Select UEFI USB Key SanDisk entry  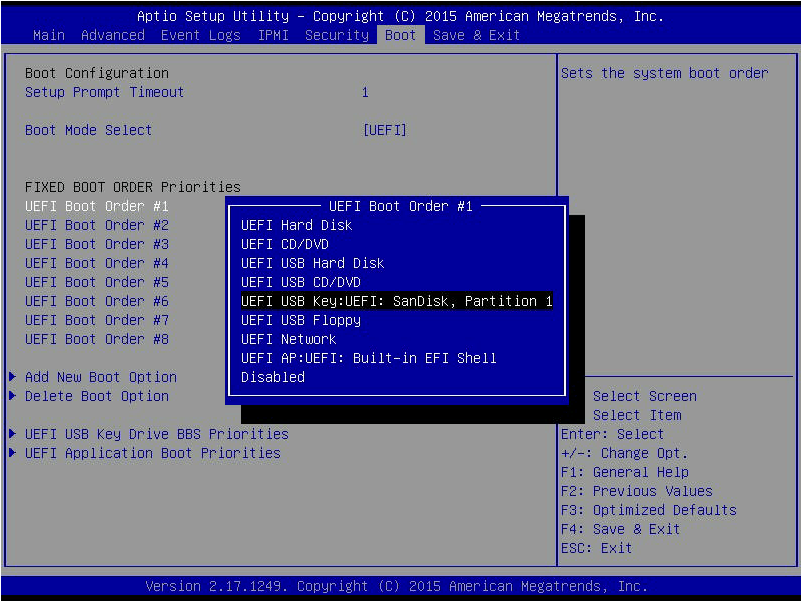click(x=396, y=301)
